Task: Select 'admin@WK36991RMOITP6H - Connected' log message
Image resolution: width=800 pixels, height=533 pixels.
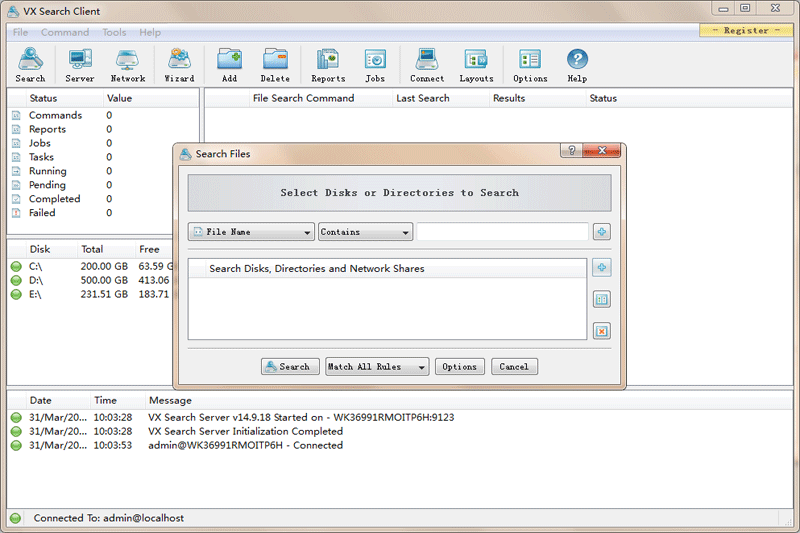Action: point(245,445)
